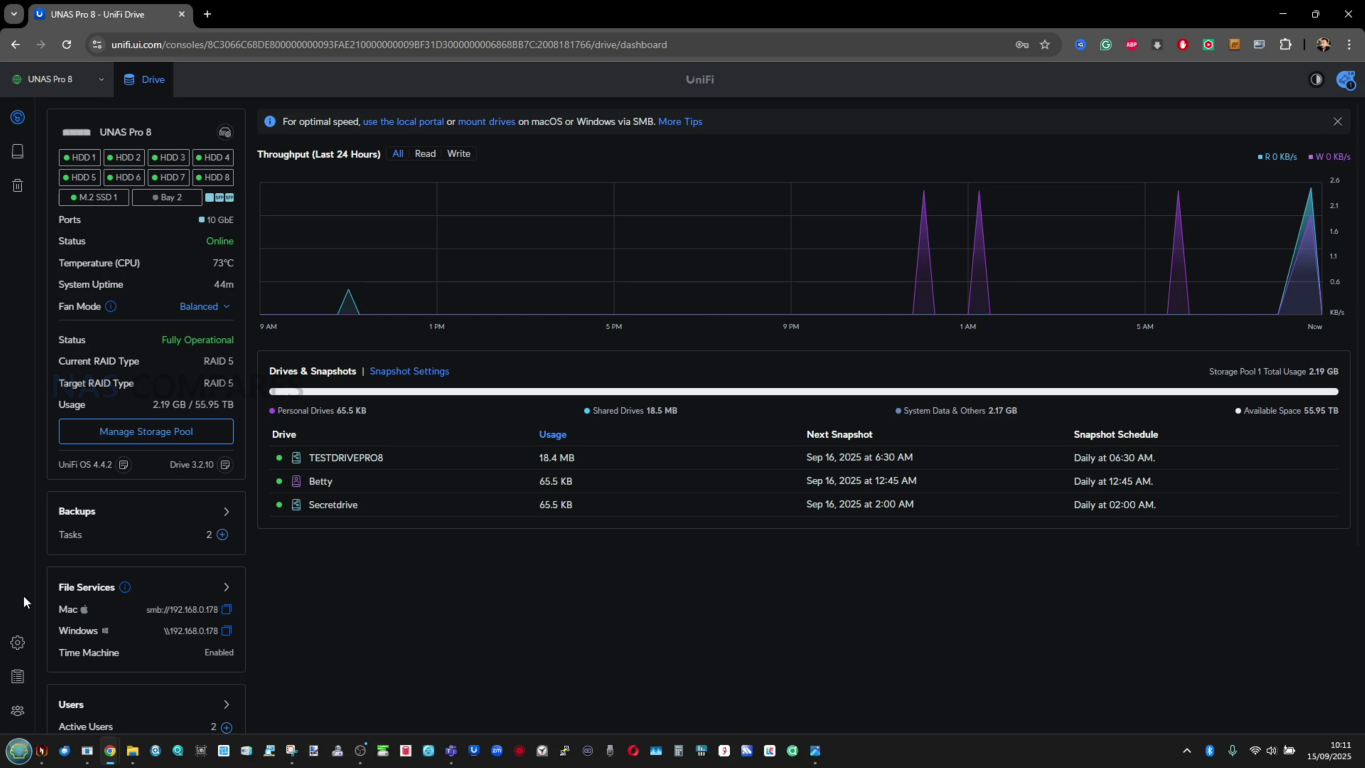Sort drives by Usage column header
Image resolution: width=1365 pixels, height=768 pixels.
coord(553,435)
